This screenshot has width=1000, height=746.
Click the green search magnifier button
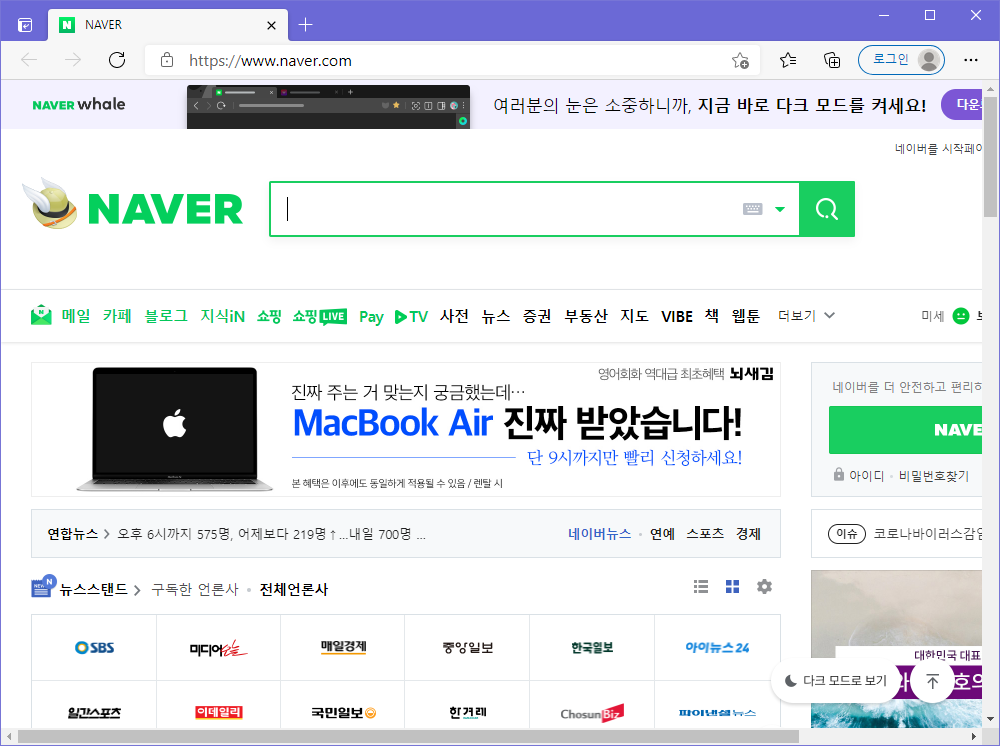pyautogui.click(x=827, y=209)
